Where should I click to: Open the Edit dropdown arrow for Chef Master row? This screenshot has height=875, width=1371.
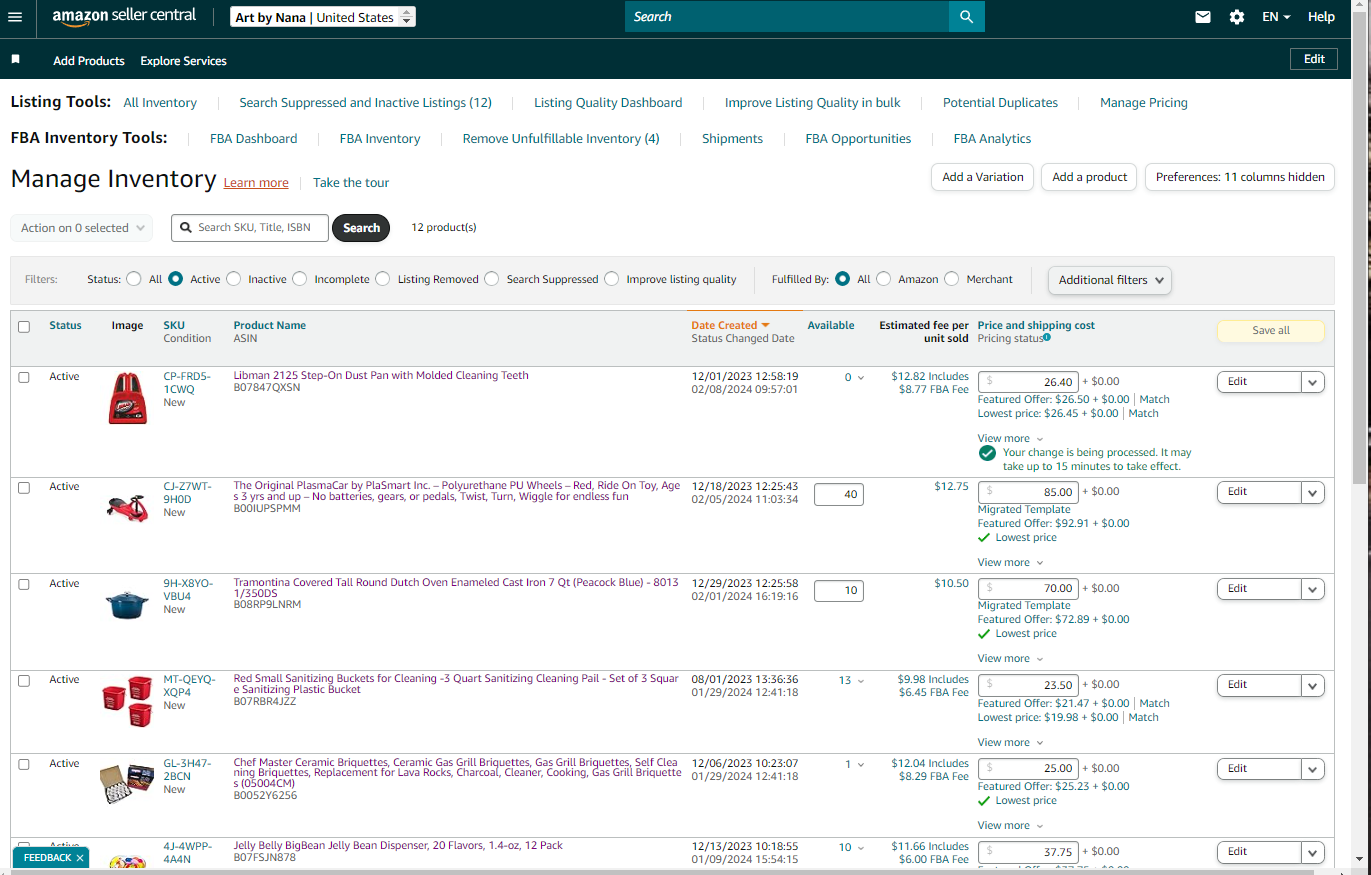point(1312,769)
